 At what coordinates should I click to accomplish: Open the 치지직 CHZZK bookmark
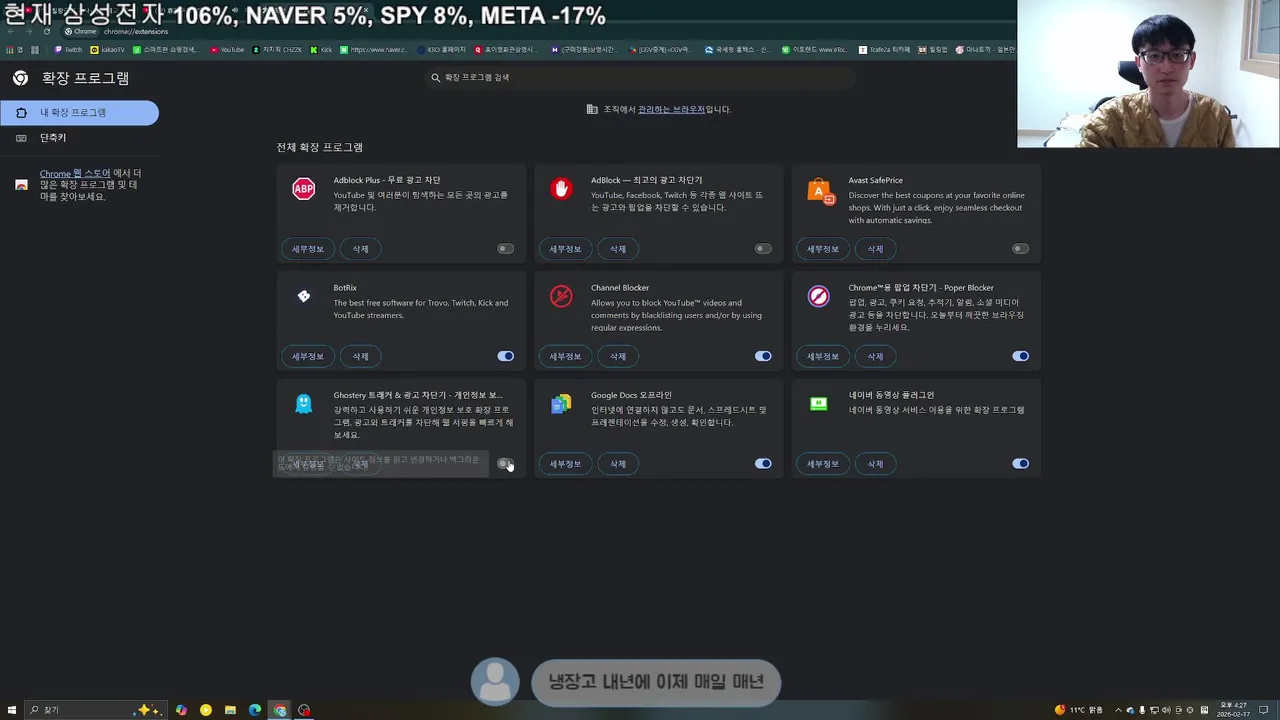[277, 49]
